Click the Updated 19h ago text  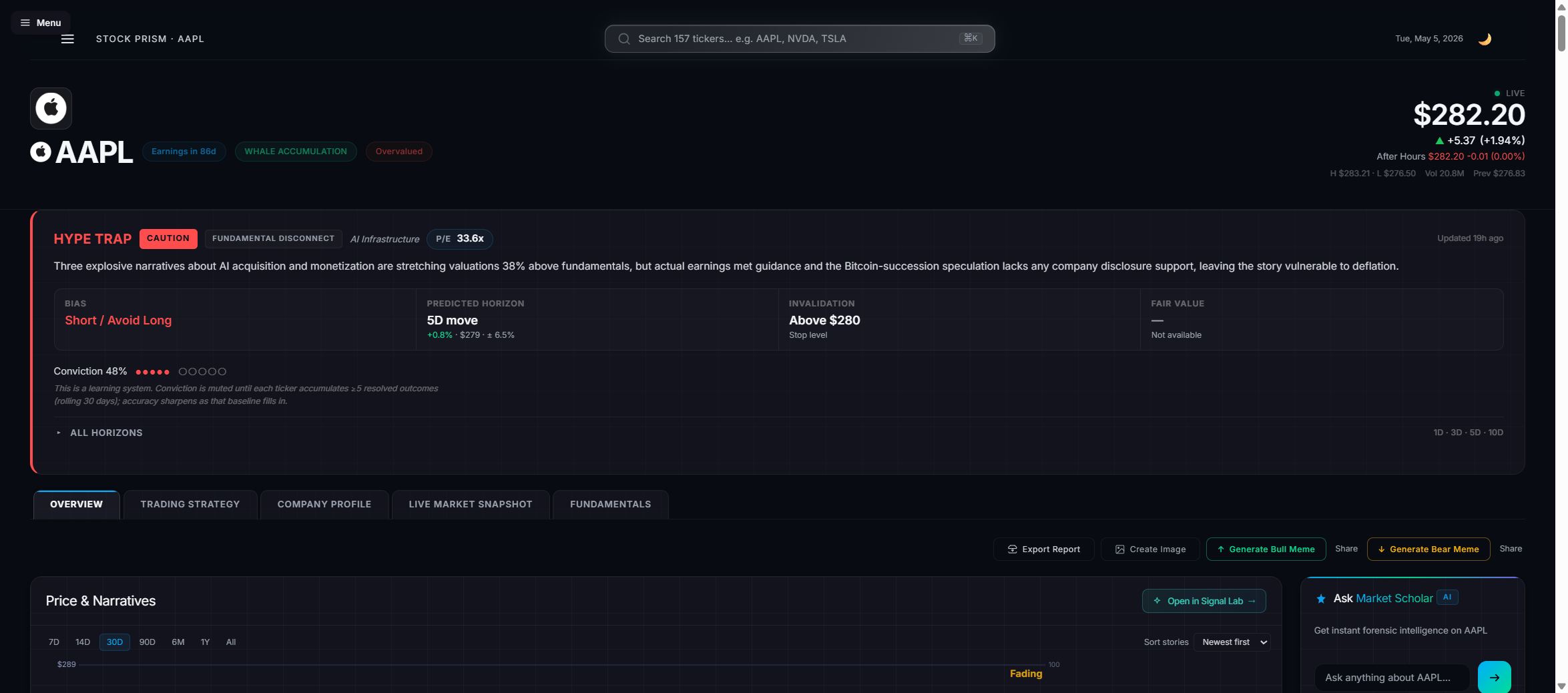pos(1470,238)
